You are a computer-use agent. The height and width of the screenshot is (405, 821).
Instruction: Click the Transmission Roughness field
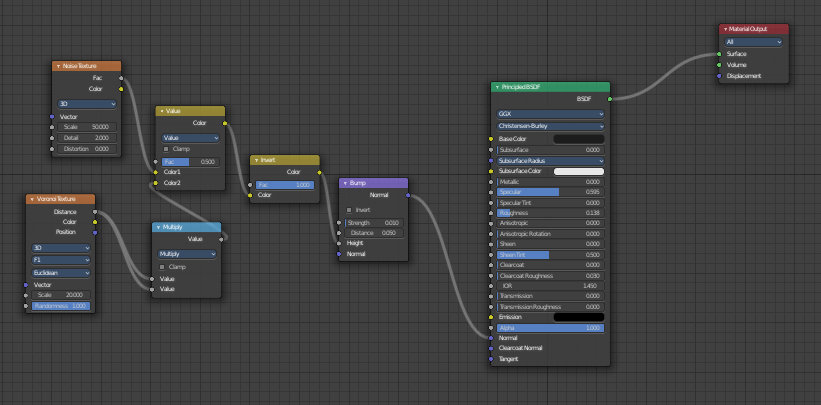click(550, 307)
